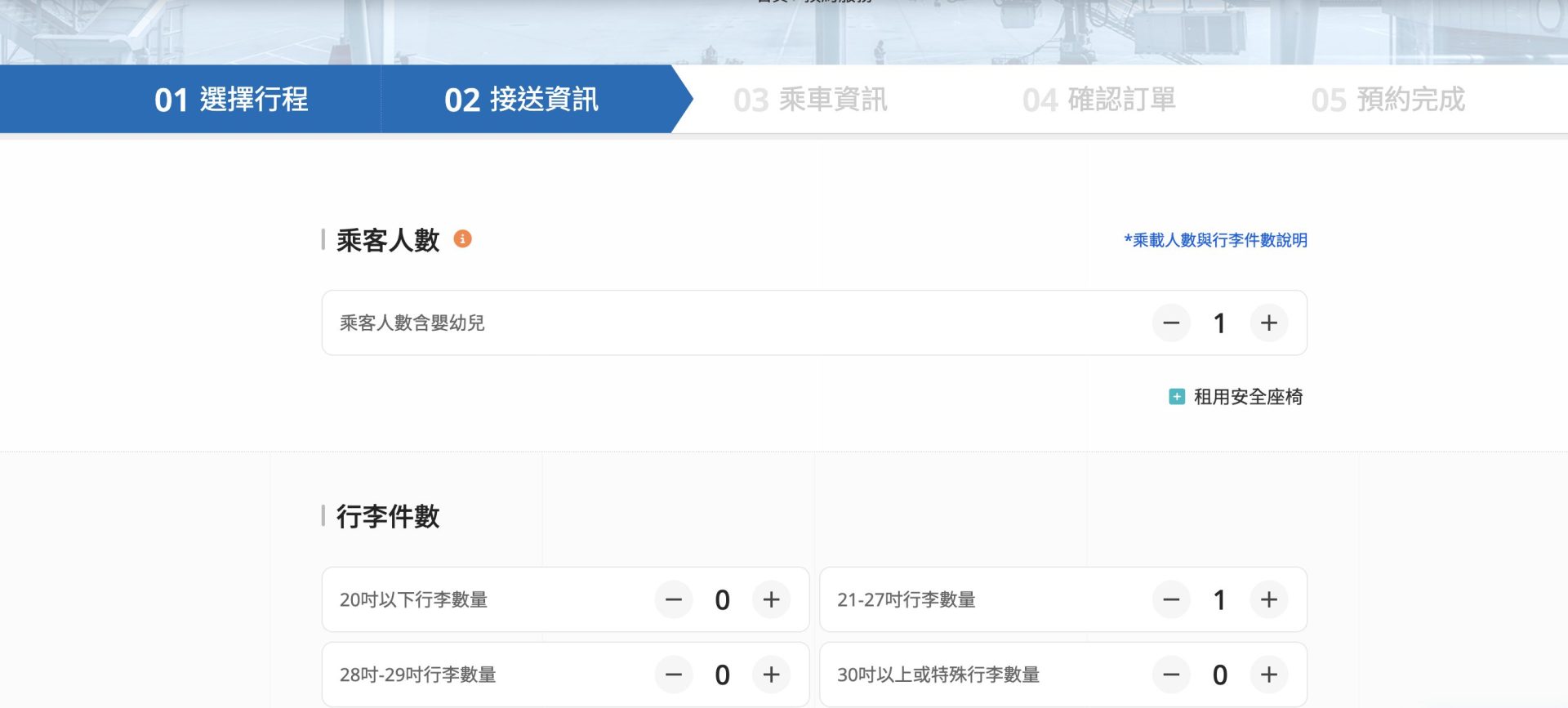Add one 28吋-29吋 luggage item
Image resolution: width=1568 pixels, height=708 pixels.
[771, 675]
